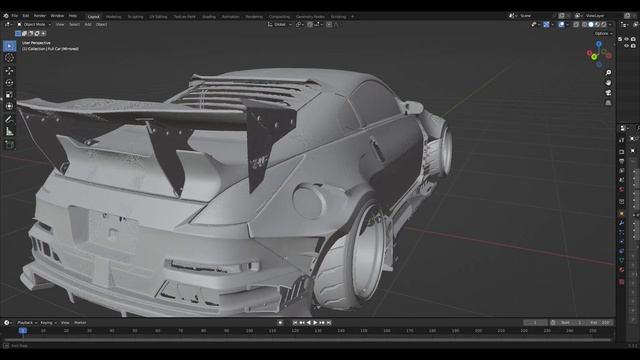Open the shading options dropdown arrow
Screen dimensions: 640x360
[610, 24]
